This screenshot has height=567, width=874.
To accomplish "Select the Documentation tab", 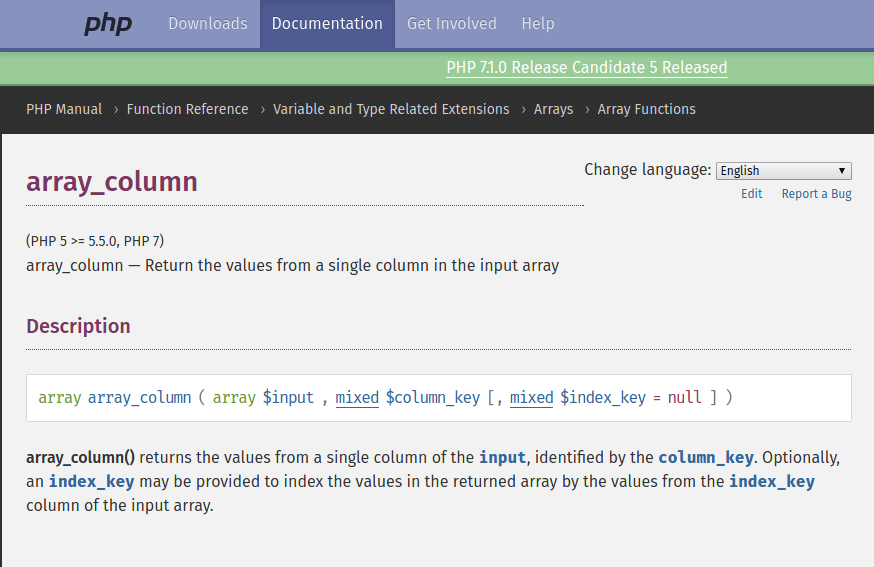I will coord(327,23).
